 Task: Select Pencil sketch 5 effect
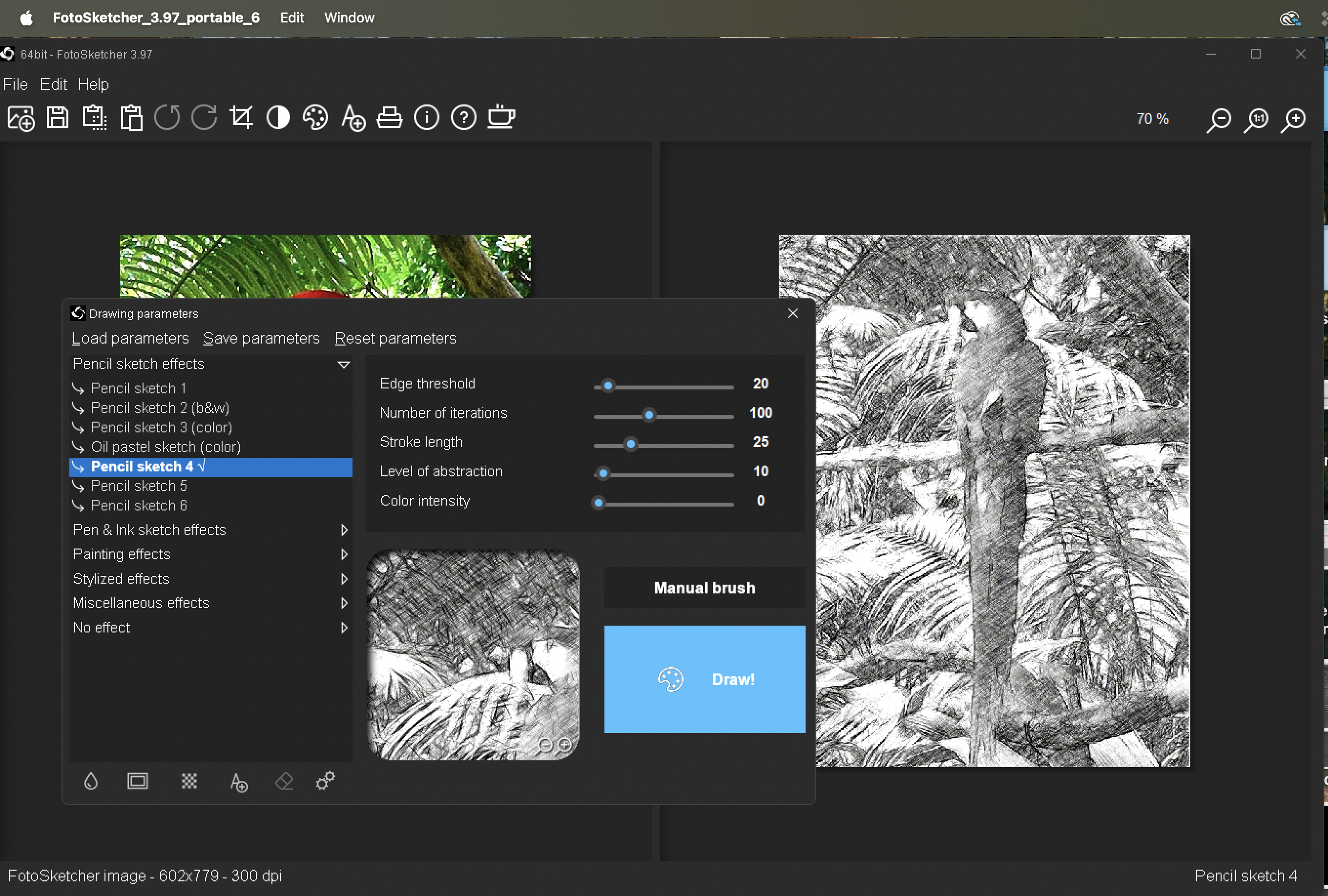click(x=211, y=486)
